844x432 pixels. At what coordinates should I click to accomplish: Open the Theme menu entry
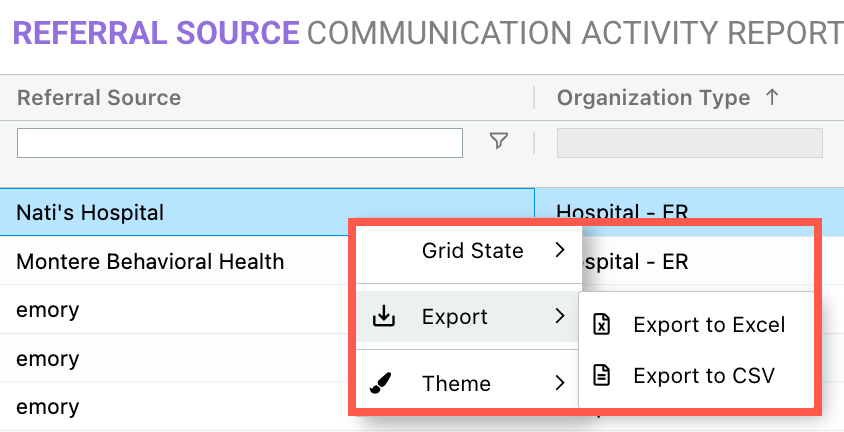click(x=456, y=384)
